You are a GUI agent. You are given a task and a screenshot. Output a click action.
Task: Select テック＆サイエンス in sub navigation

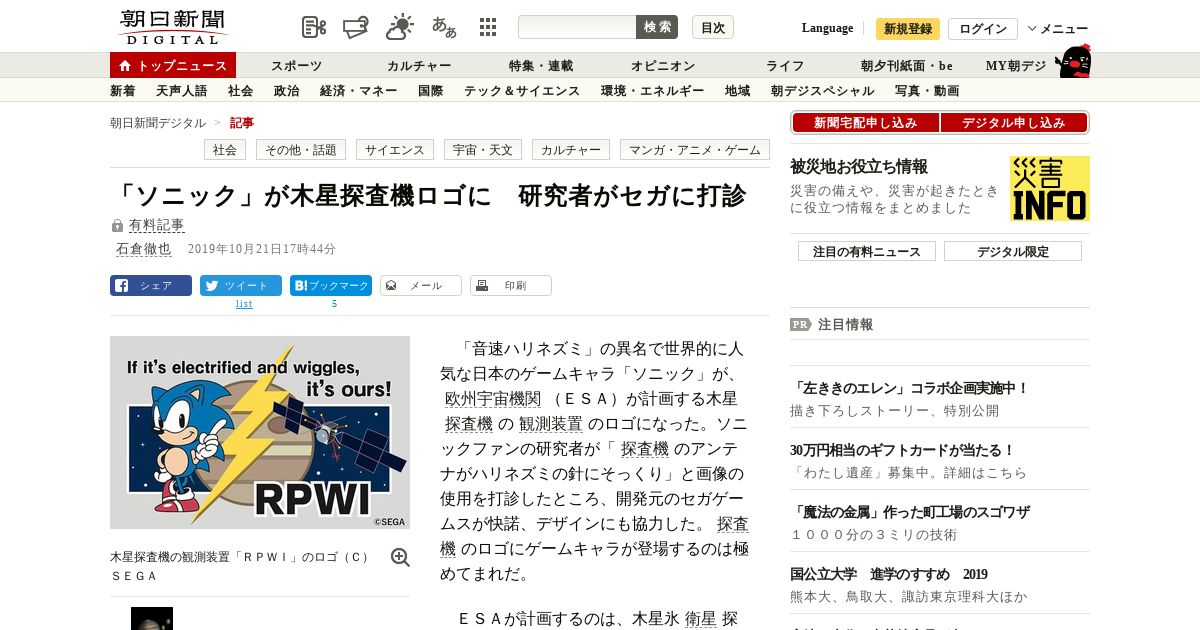522,91
